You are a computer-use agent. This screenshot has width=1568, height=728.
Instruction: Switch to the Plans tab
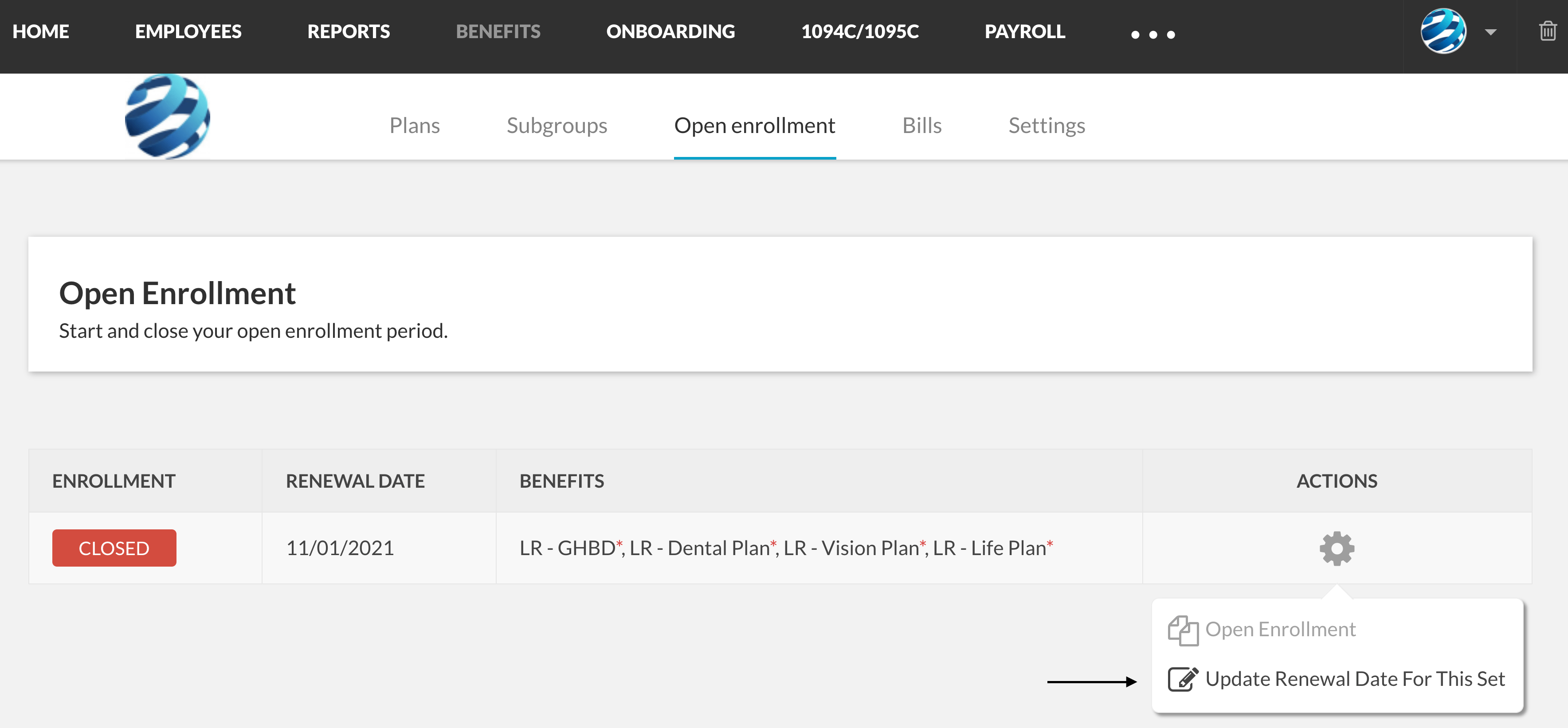[x=415, y=125]
